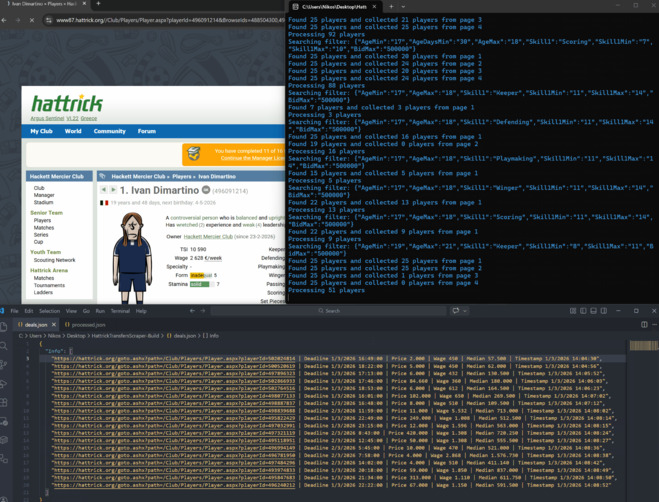The height and width of the screenshot is (502, 659).
Task: Click the manager license icon in the orange banner
Action: 193,153
